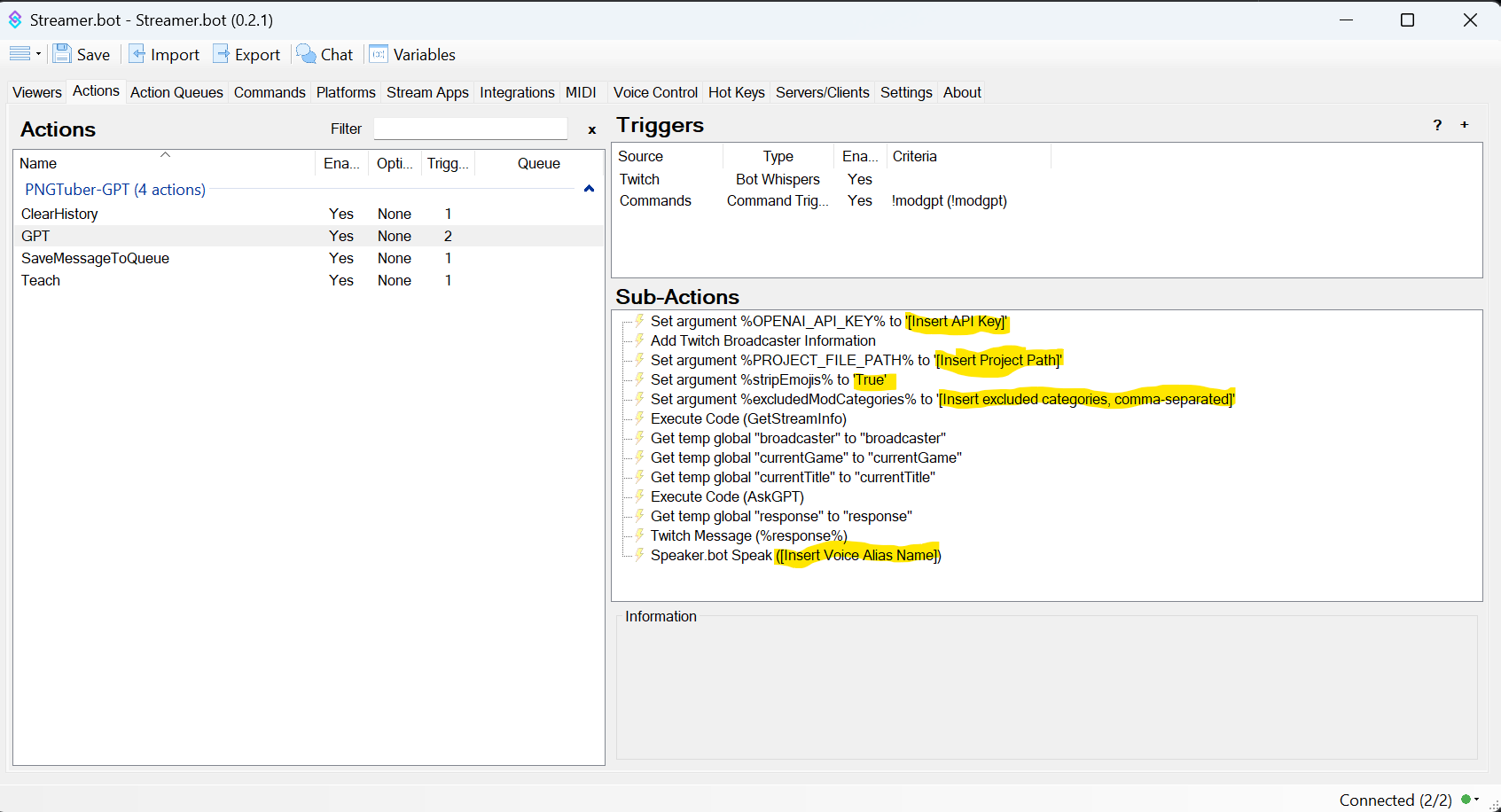Click the Export toolbar icon
Image resolution: width=1501 pixels, height=812 pixels.
[222, 54]
